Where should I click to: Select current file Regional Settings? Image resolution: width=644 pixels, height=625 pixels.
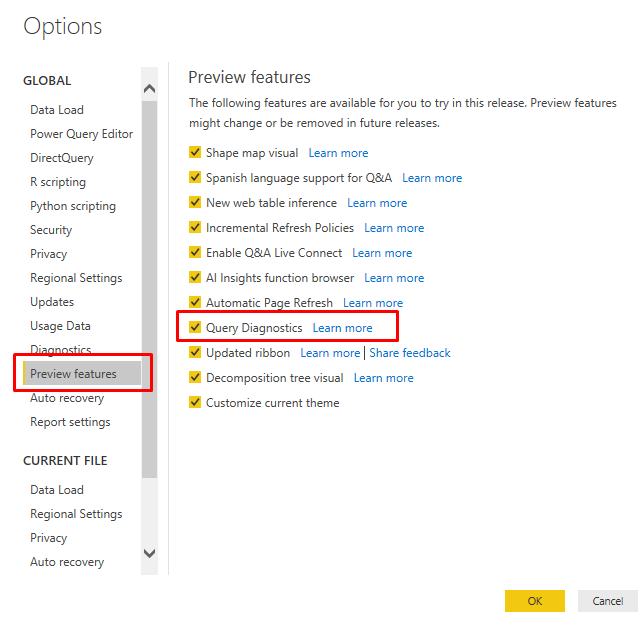pyautogui.click(x=76, y=514)
